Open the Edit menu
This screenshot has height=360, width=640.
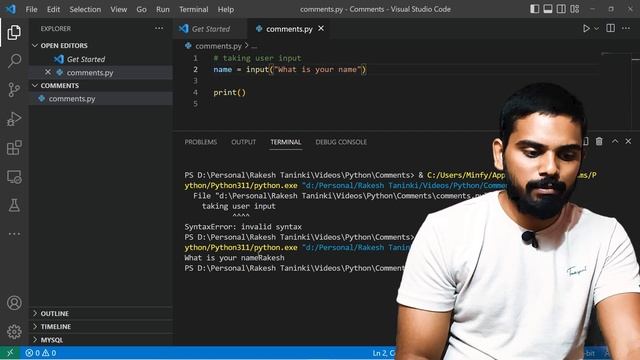tap(53, 9)
